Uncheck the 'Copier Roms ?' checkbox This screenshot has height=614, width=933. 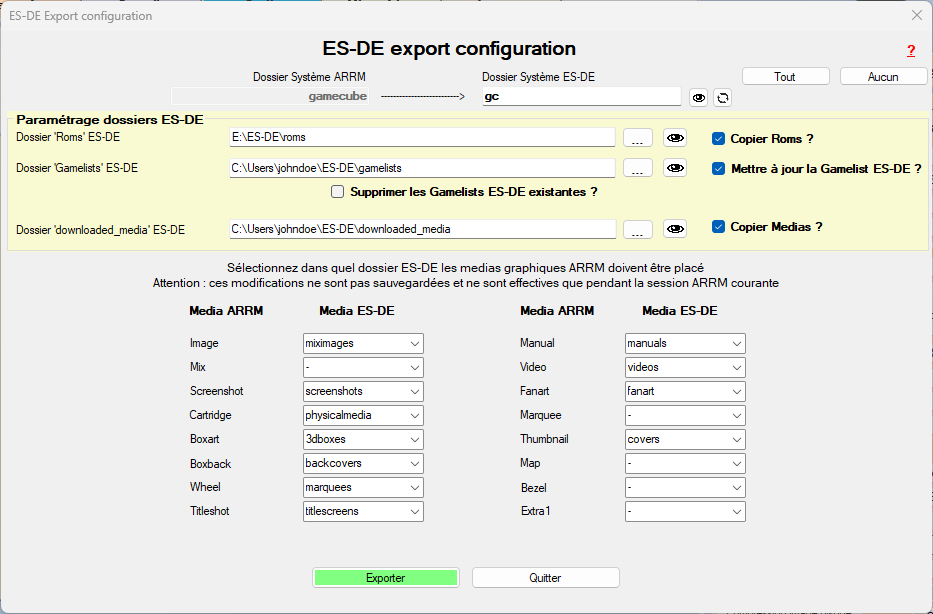point(718,139)
